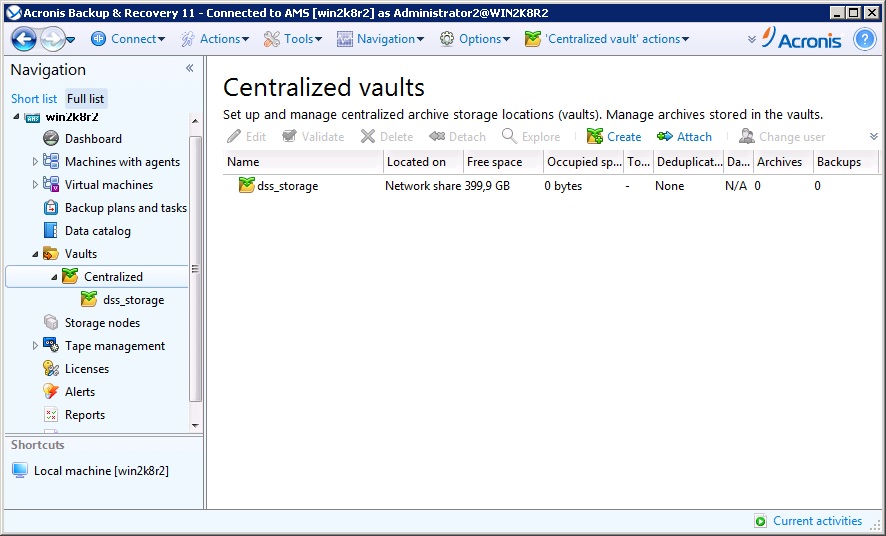
Task: Click the Tape management icon
Action: click(x=51, y=346)
